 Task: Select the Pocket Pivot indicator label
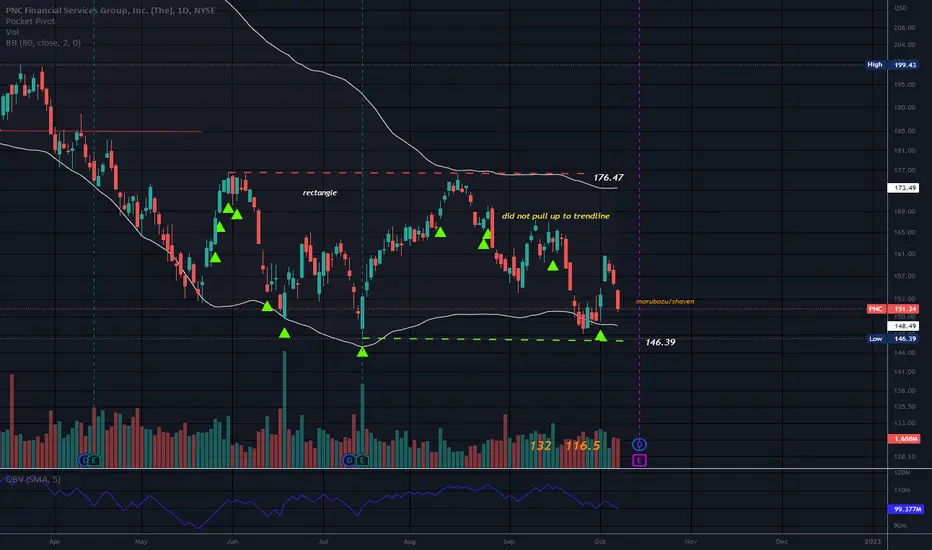click(x=30, y=21)
